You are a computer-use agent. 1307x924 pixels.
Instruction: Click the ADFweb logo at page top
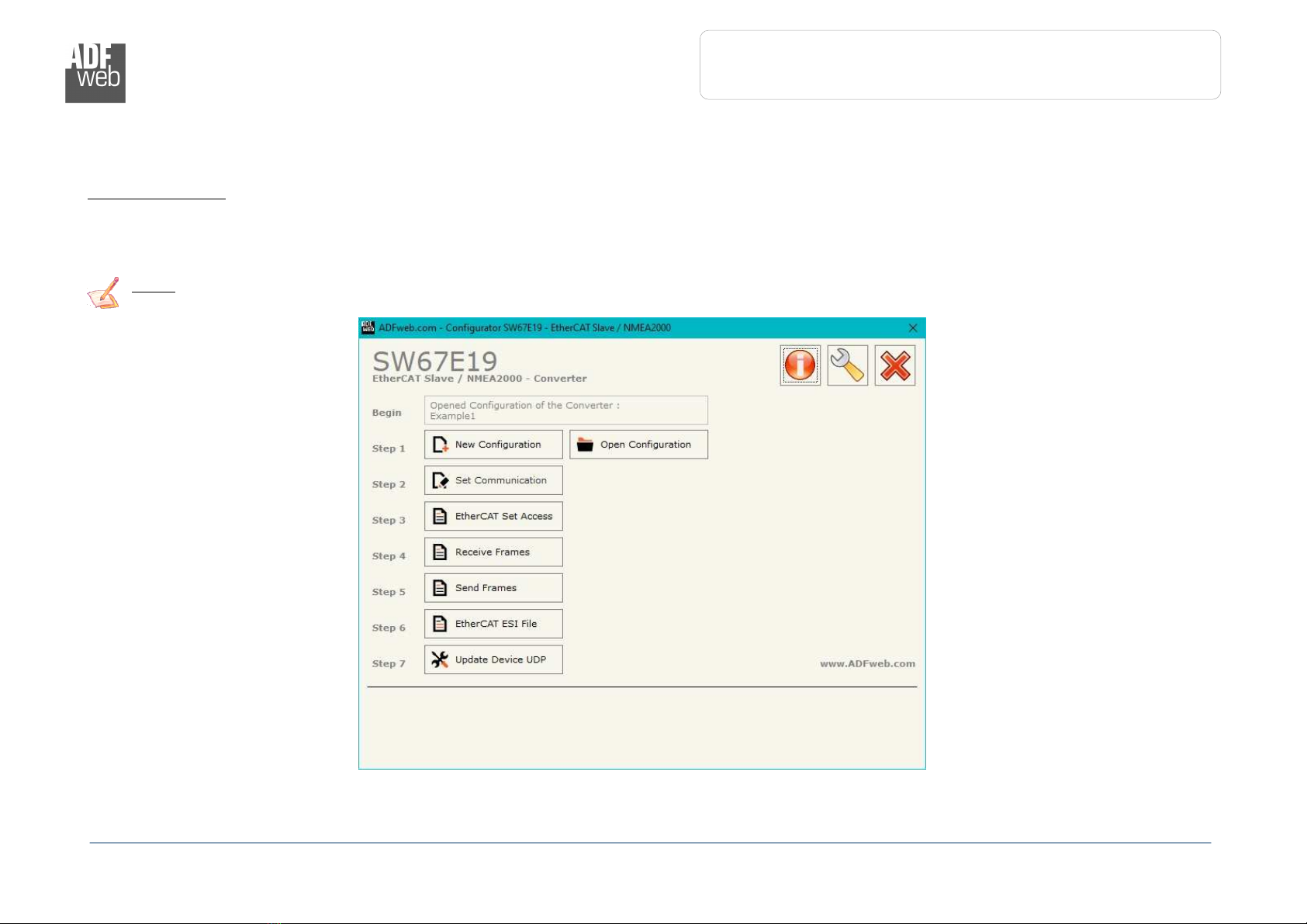point(95,73)
